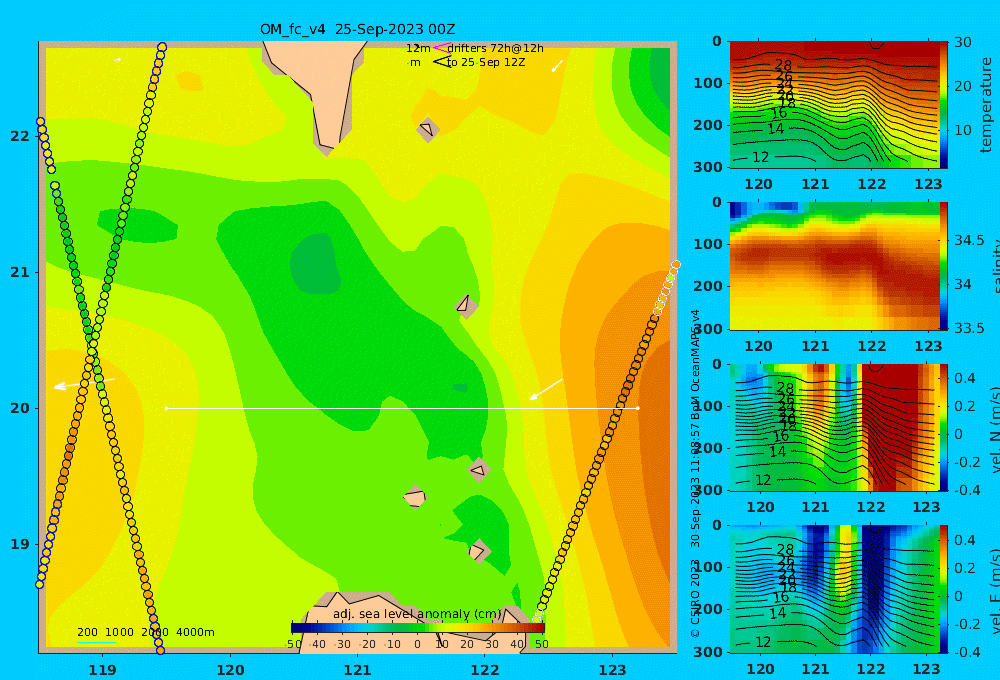The width and height of the screenshot is (1000, 680).
Task: Click the 'vel. N (m/s)' axis title
Action: pyautogui.click(x=993, y=429)
